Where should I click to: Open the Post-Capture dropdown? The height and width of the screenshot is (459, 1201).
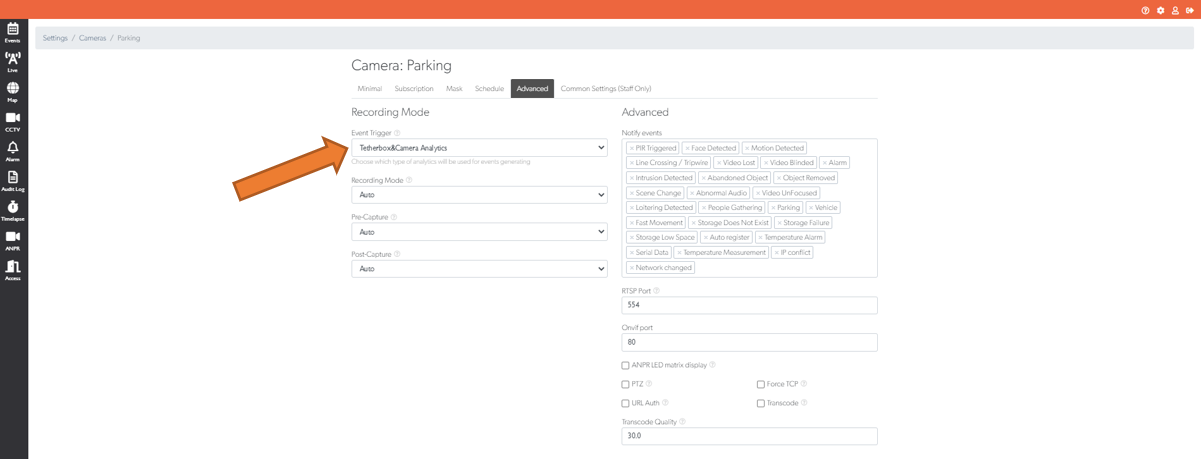[479, 269]
